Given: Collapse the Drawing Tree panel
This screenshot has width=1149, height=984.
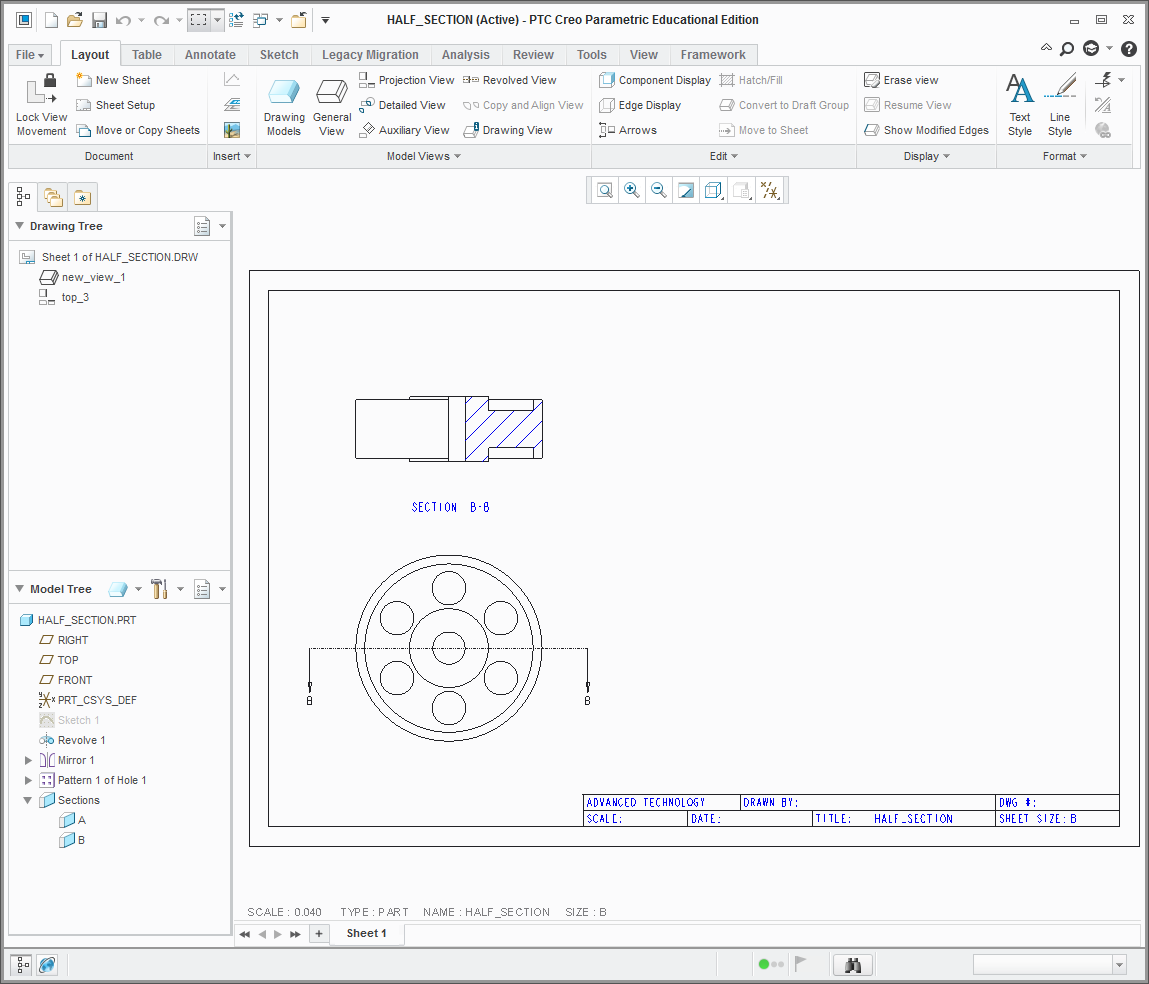Looking at the screenshot, I should pyautogui.click(x=20, y=226).
